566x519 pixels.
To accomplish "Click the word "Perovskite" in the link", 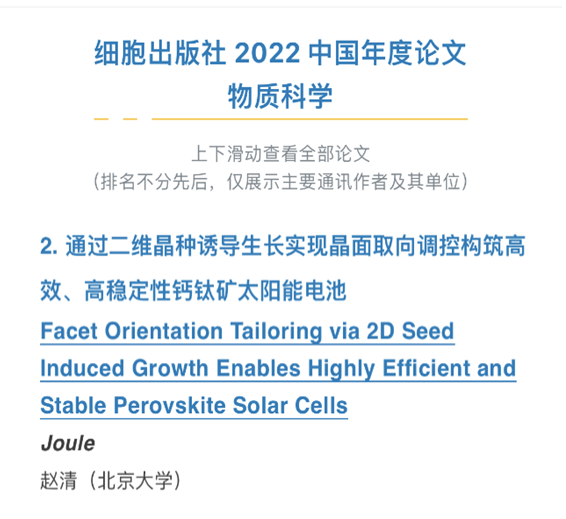I will (170, 405).
